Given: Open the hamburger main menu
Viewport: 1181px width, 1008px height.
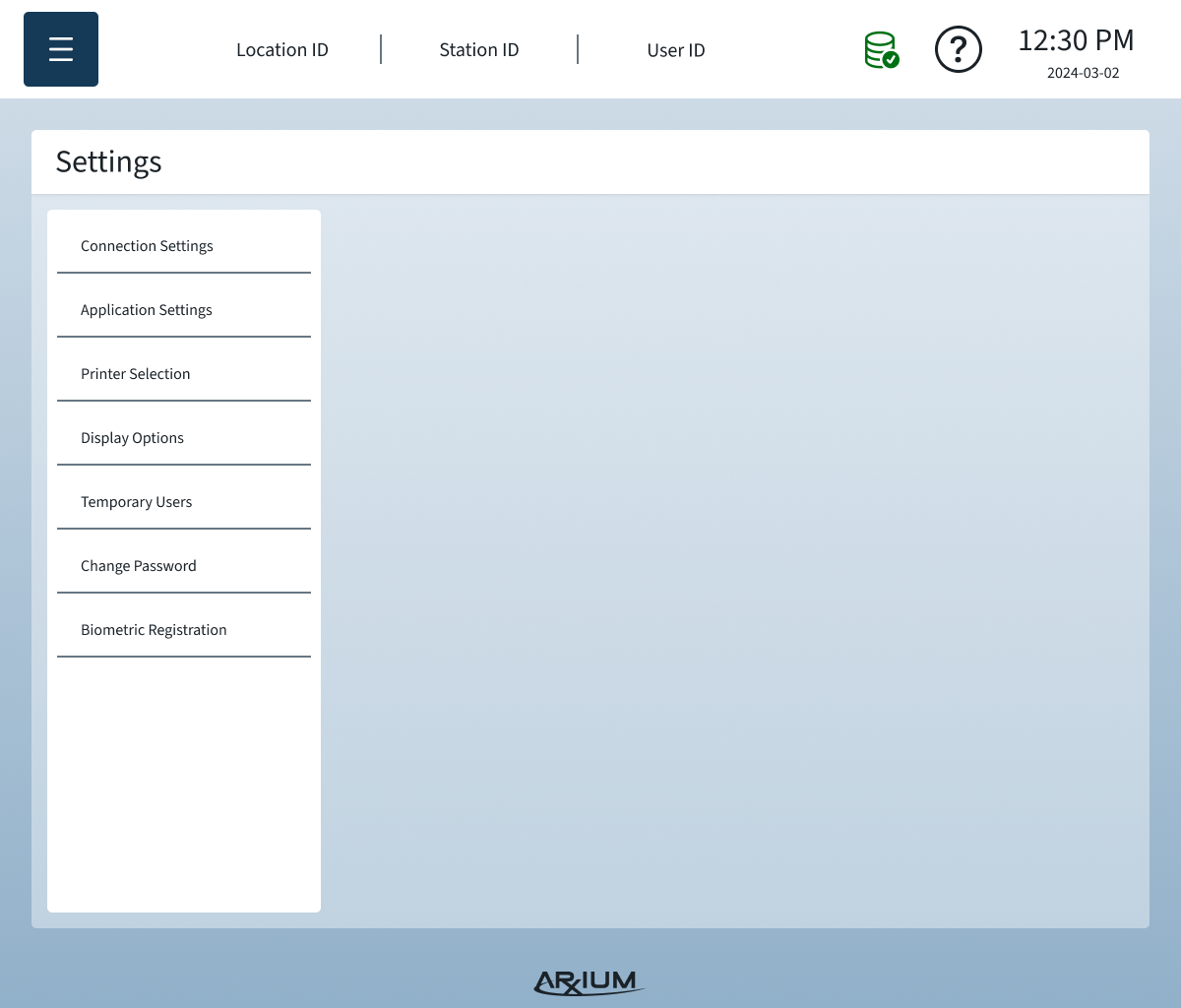Looking at the screenshot, I should coord(61,49).
